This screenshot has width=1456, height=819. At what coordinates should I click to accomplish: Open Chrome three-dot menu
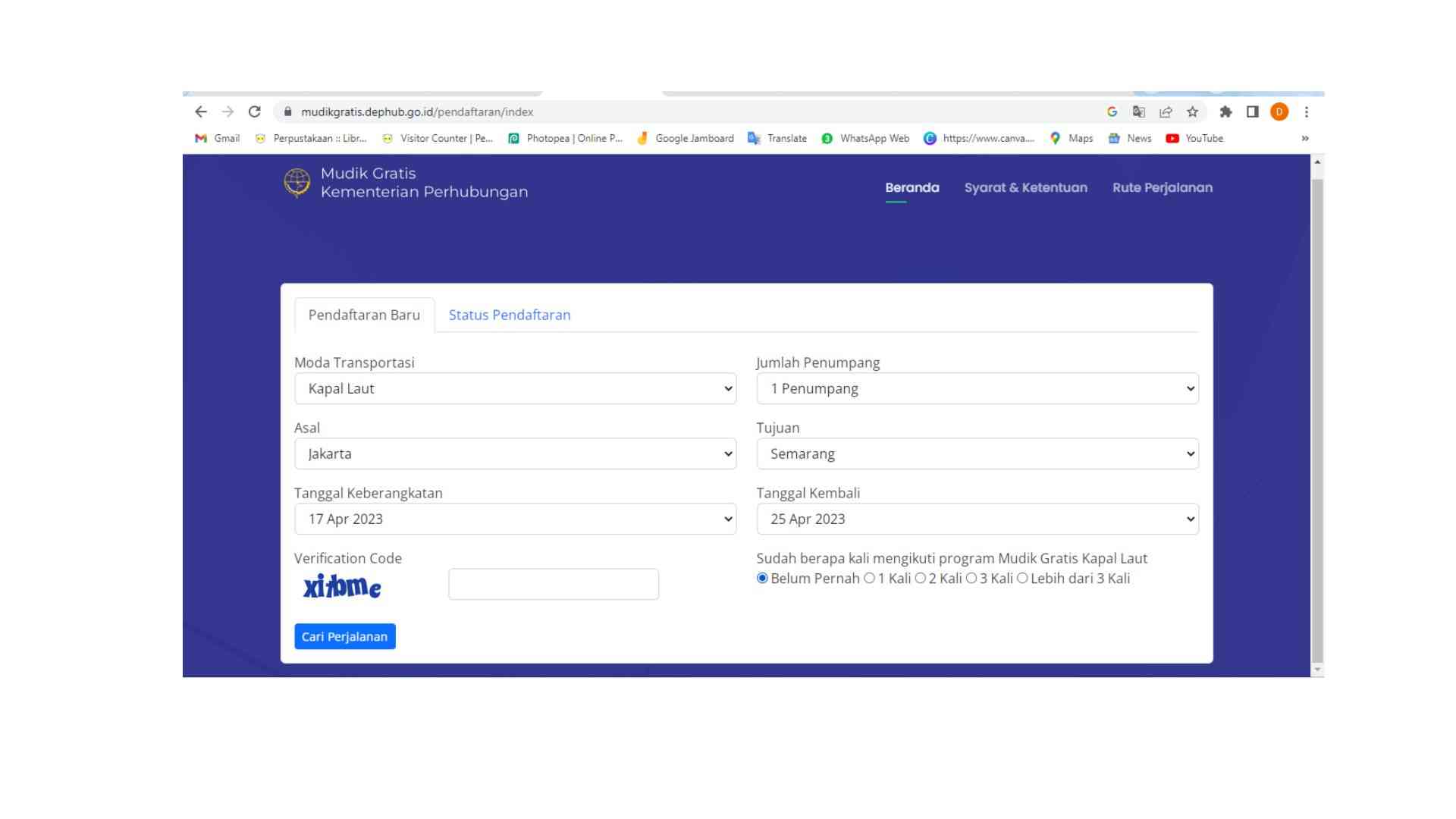click(1306, 111)
